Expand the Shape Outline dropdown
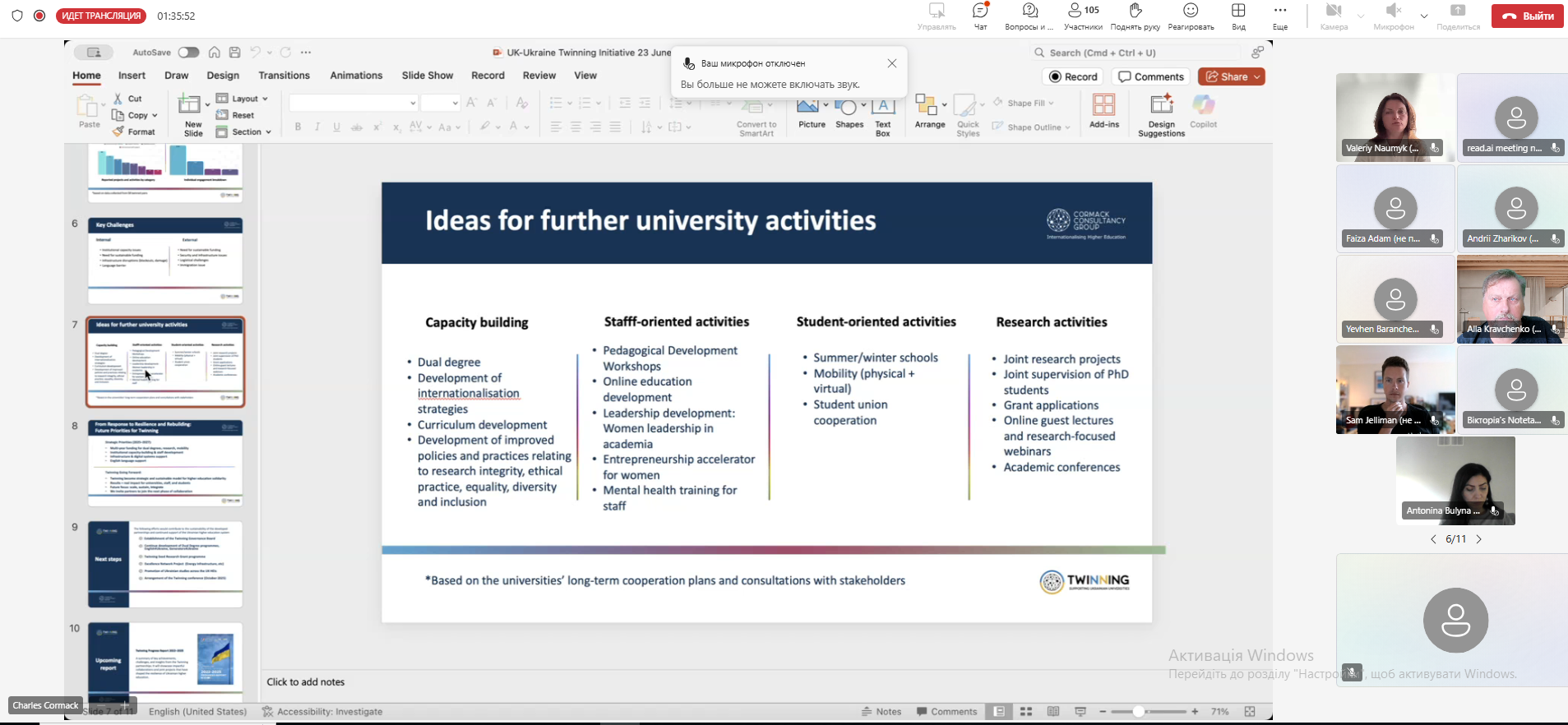This screenshot has height=725, width=1568. 1067,127
